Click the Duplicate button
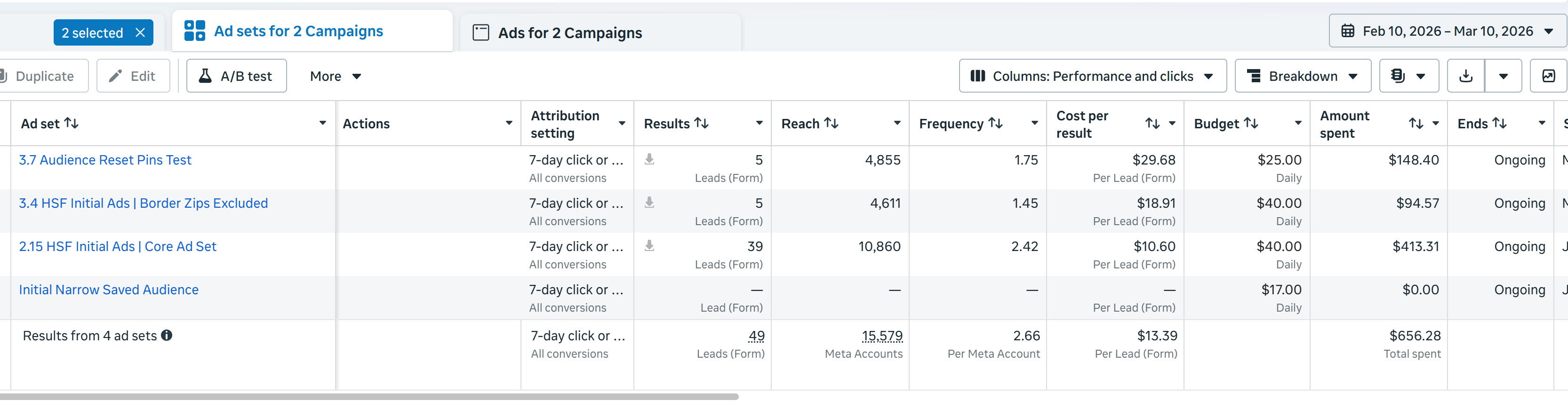Viewport: 1568px width, 408px height. point(42,76)
